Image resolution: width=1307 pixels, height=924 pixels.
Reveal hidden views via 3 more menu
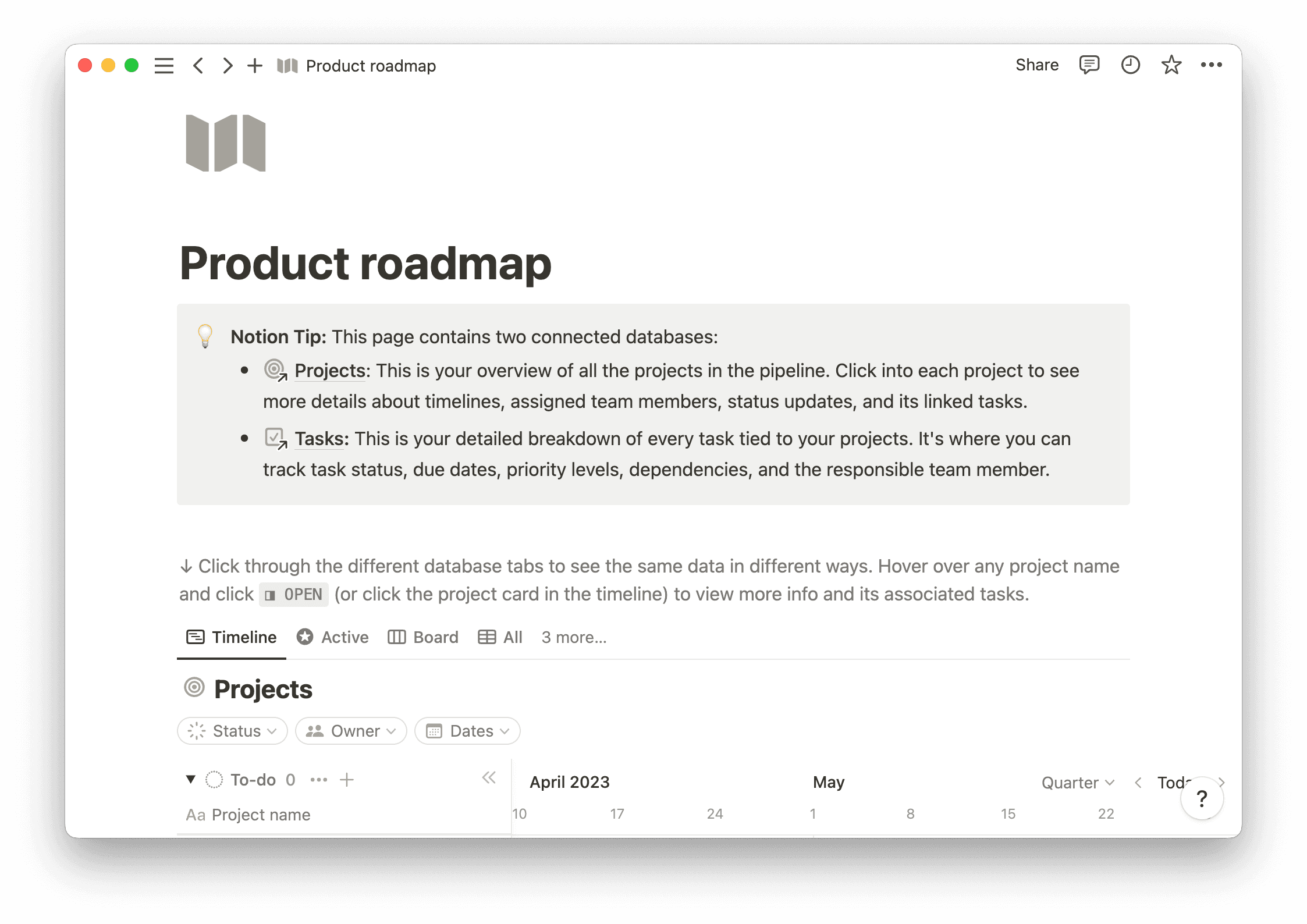574,637
